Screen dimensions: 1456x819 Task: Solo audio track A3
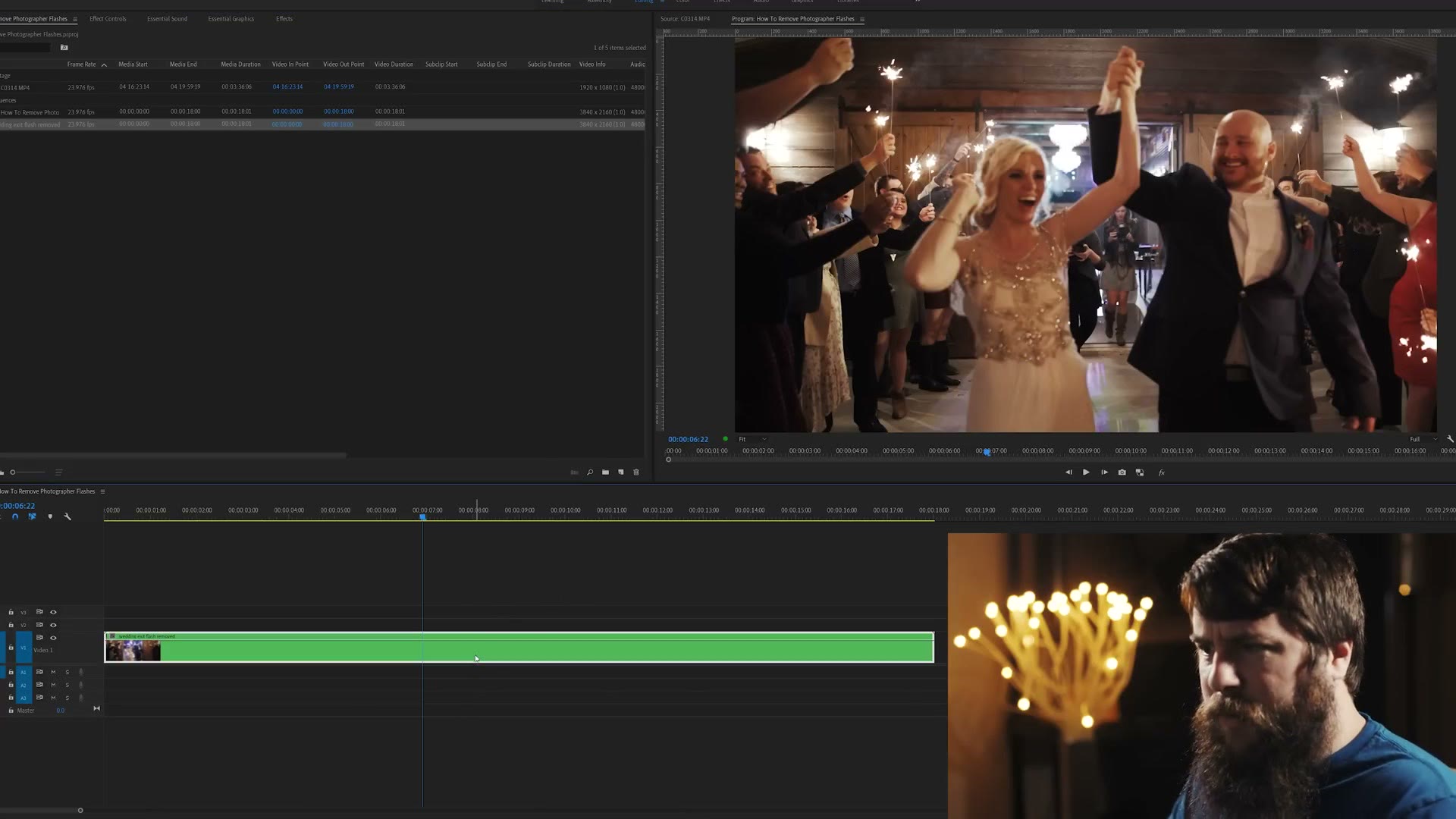(x=67, y=698)
